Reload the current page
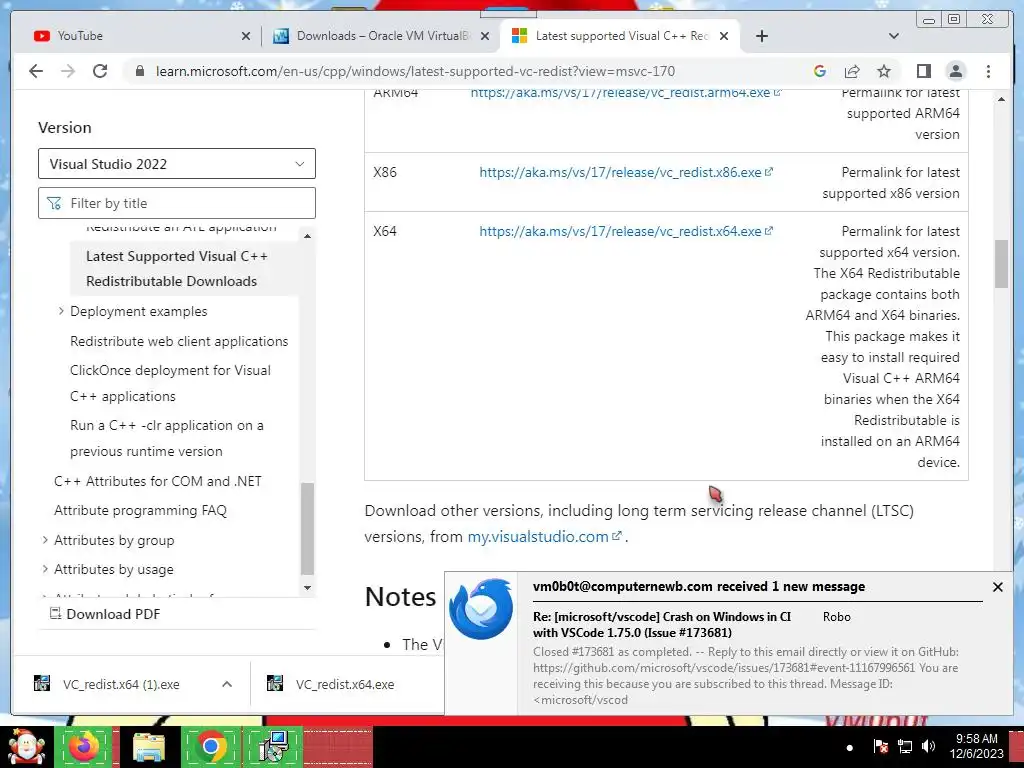The height and width of the screenshot is (768, 1024). click(x=100, y=71)
